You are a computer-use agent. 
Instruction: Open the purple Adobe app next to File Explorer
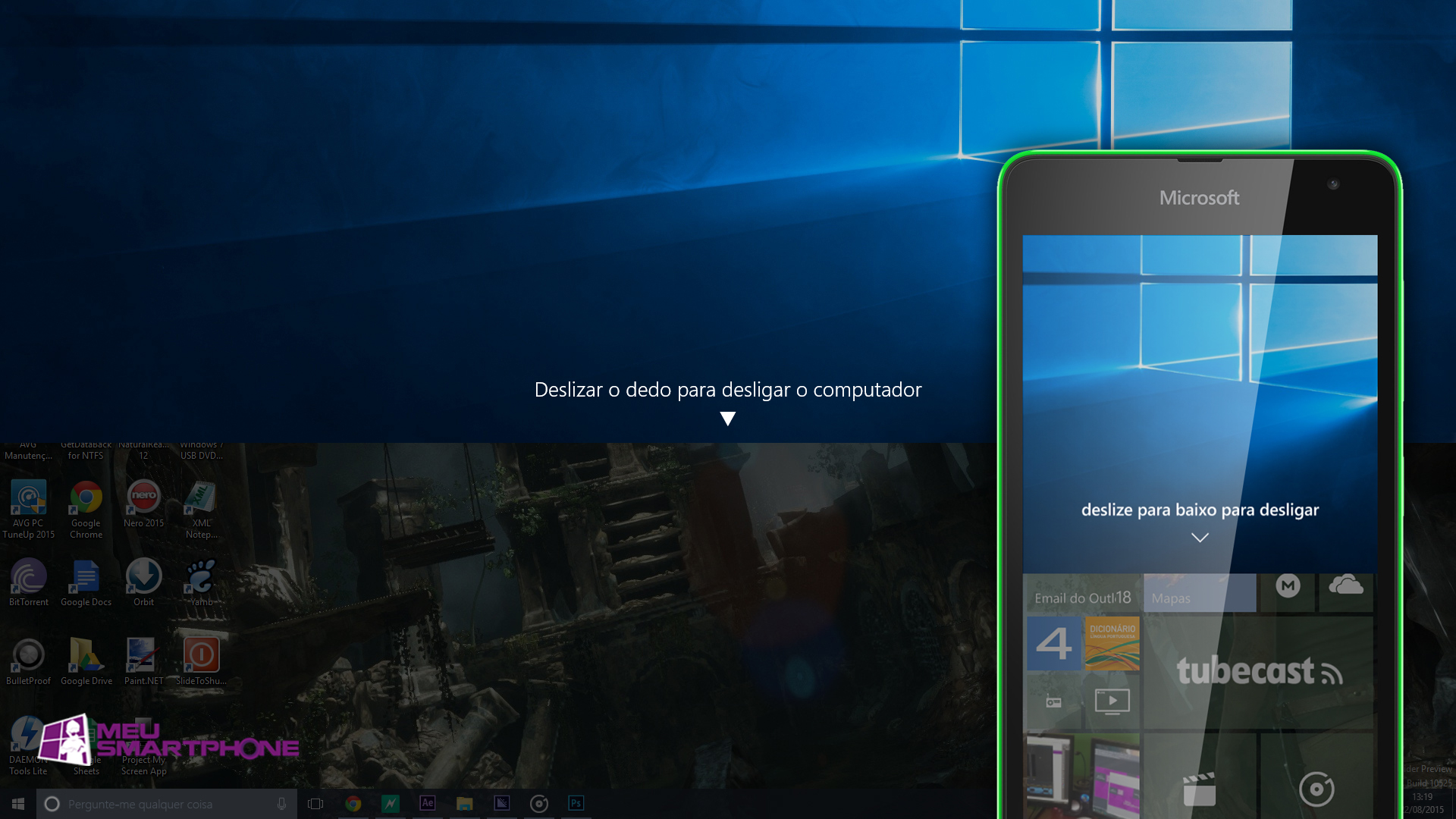(x=502, y=804)
